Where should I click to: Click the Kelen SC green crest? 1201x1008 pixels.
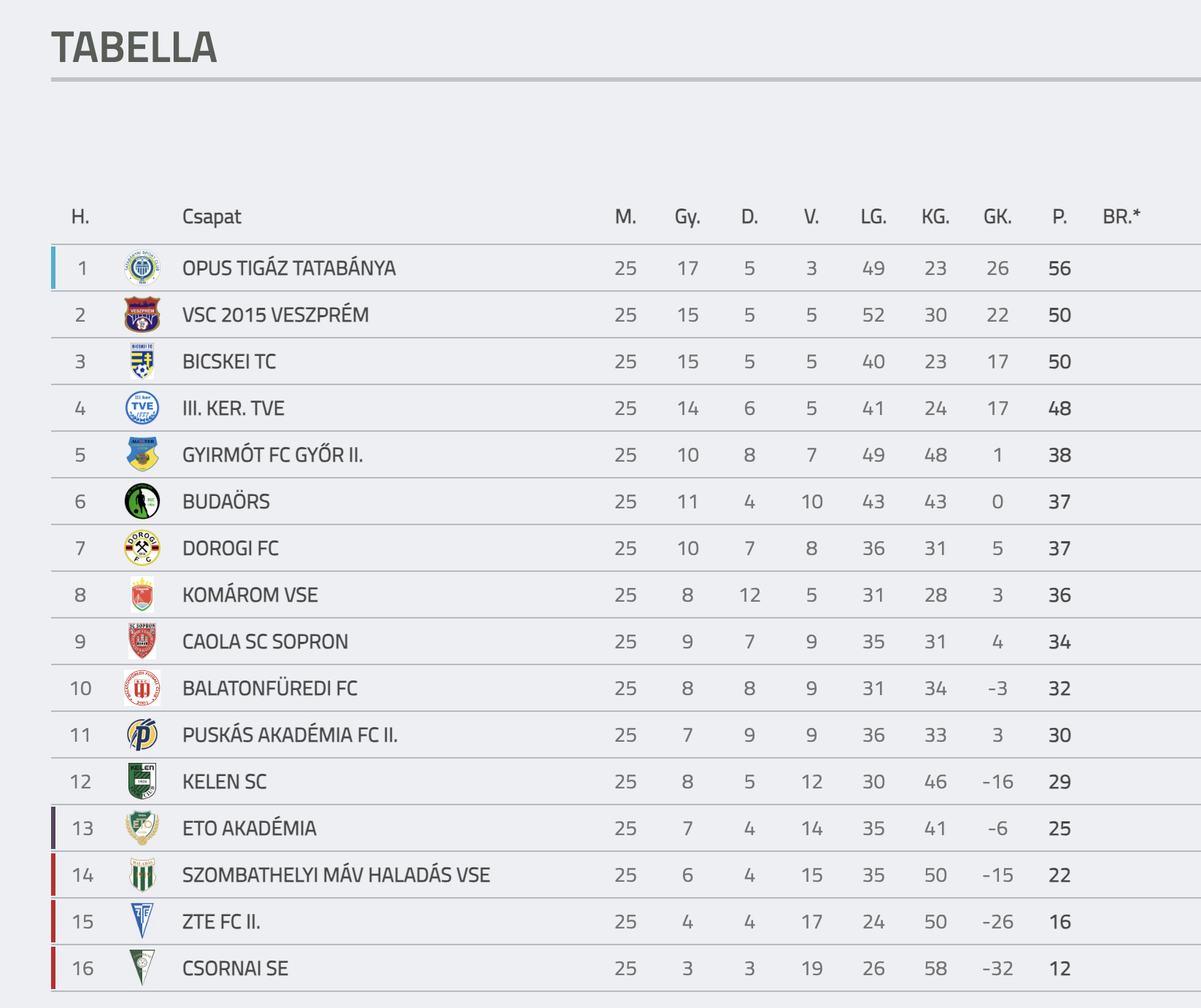[x=142, y=782]
